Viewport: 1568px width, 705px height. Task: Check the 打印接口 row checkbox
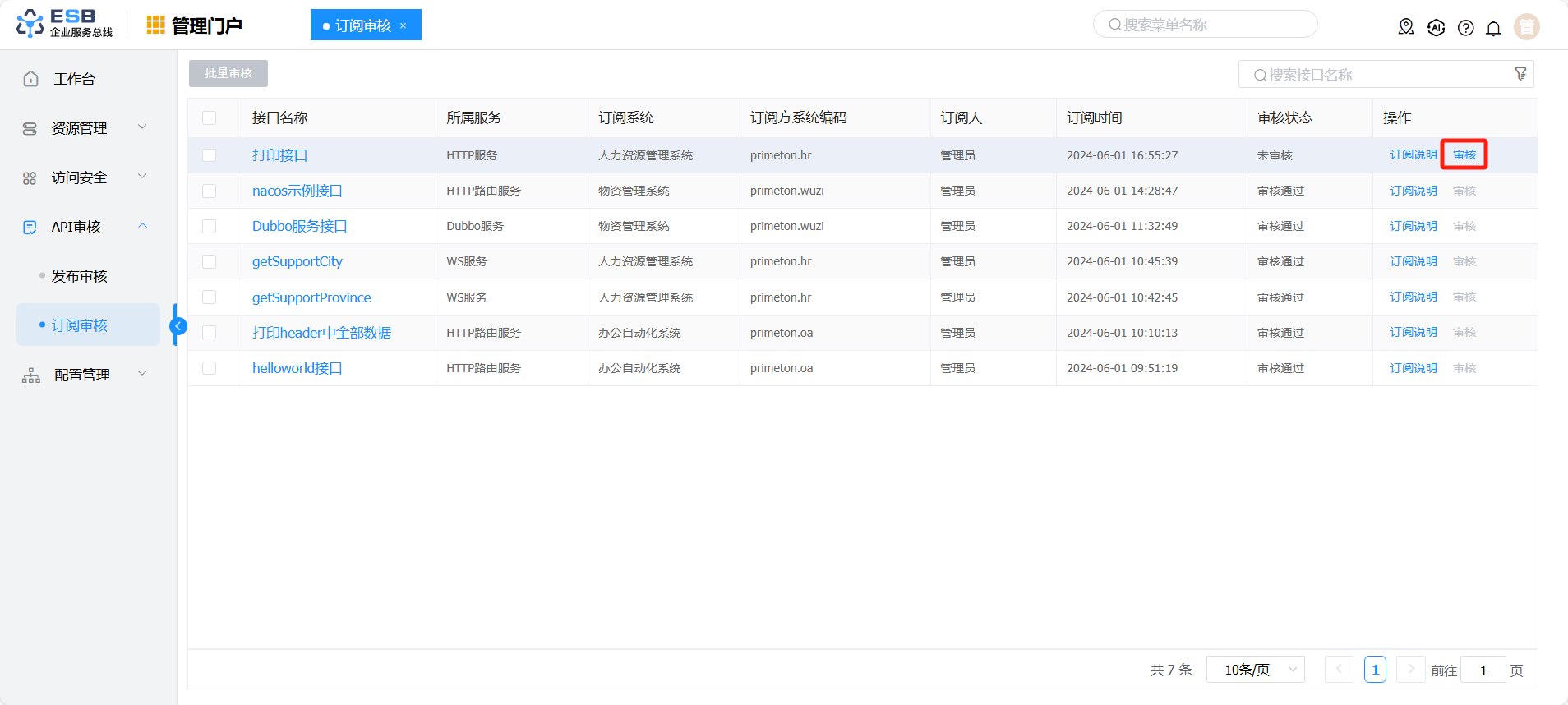(210, 155)
